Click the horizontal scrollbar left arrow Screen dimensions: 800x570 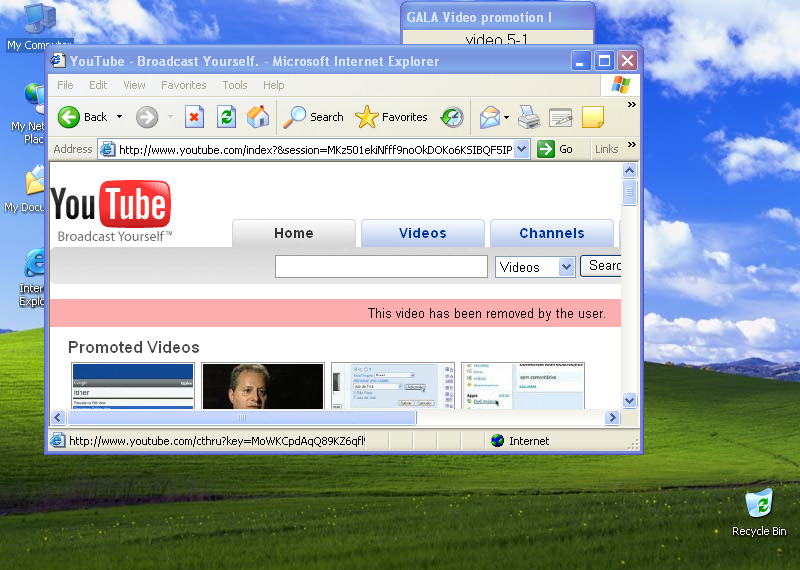point(58,417)
